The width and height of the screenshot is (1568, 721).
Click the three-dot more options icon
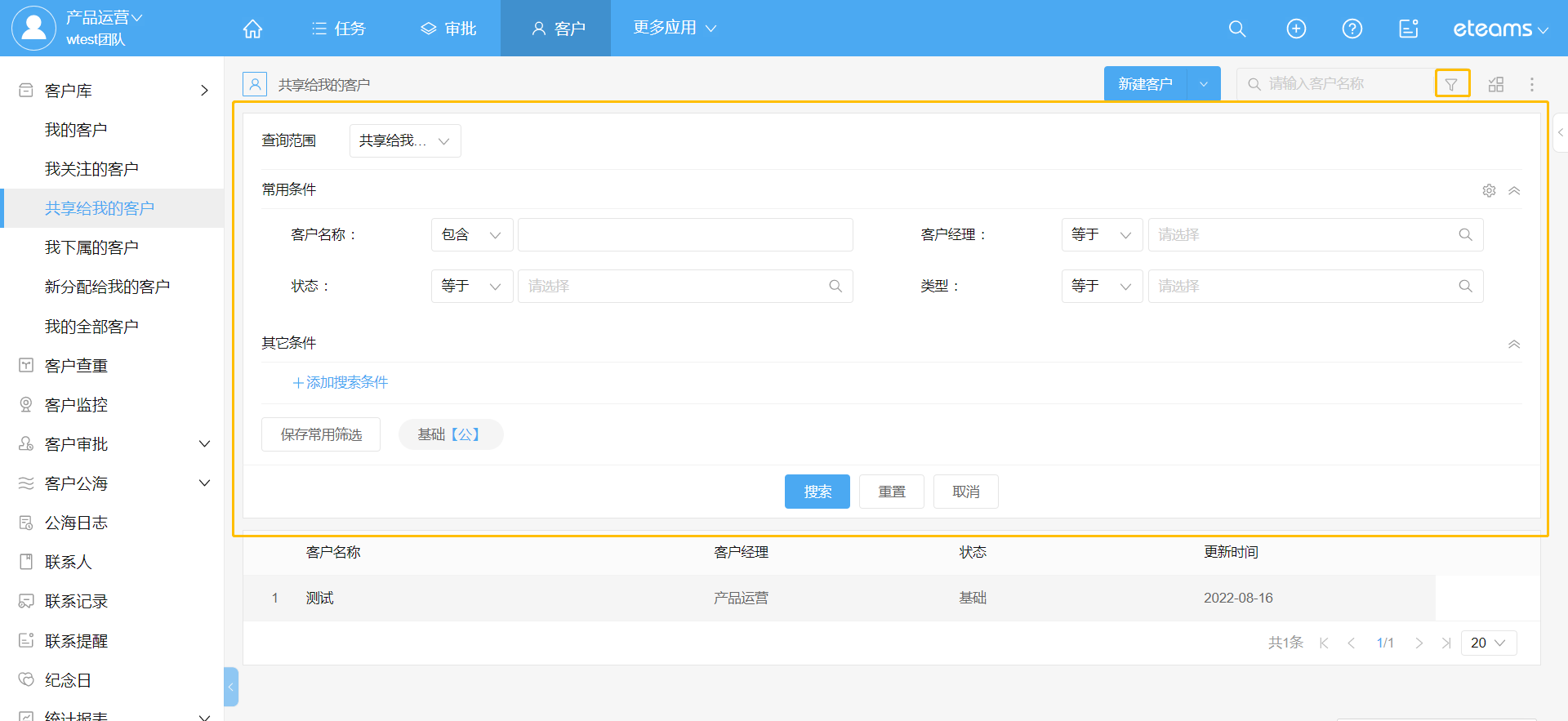[x=1531, y=84]
